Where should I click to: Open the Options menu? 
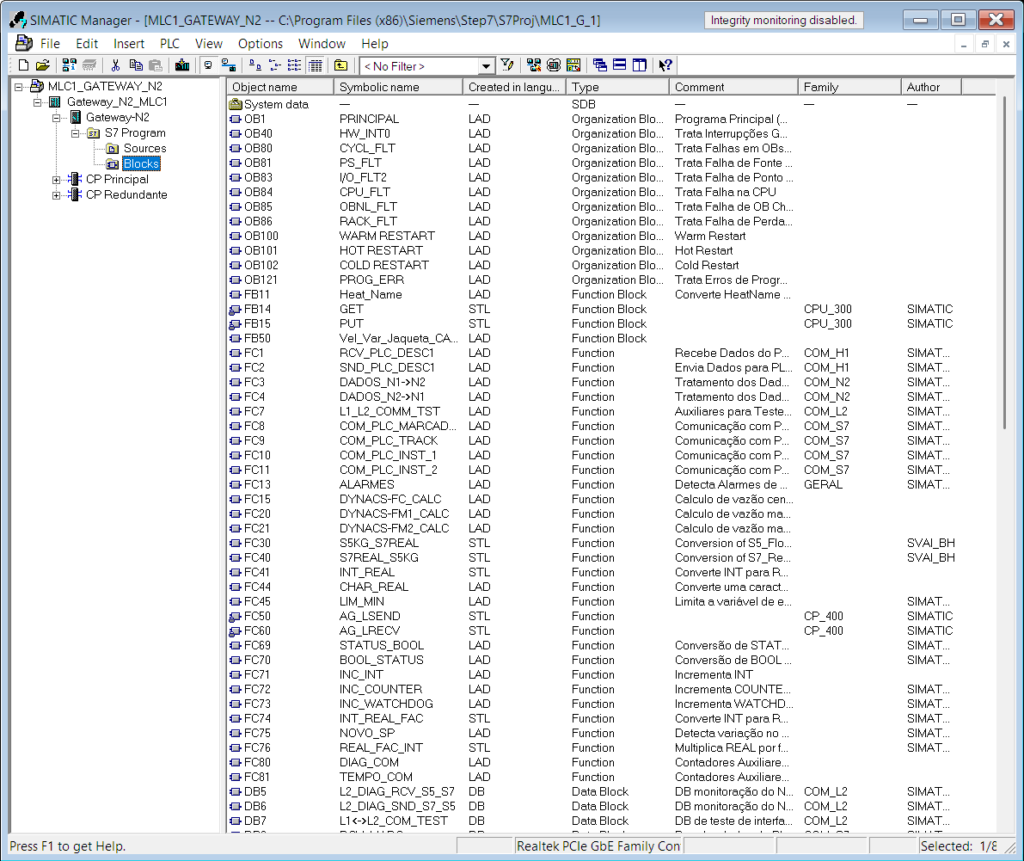[260, 44]
